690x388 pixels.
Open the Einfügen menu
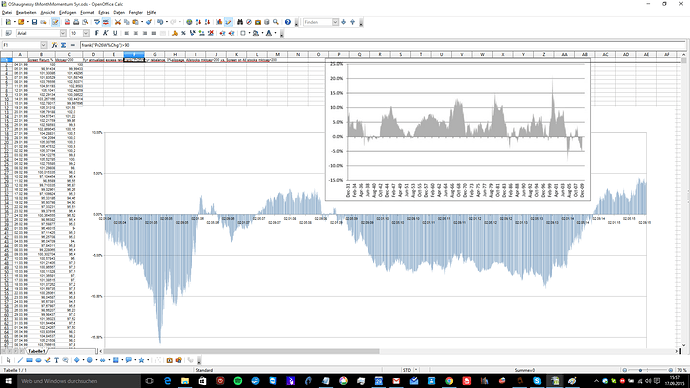tap(67, 12)
